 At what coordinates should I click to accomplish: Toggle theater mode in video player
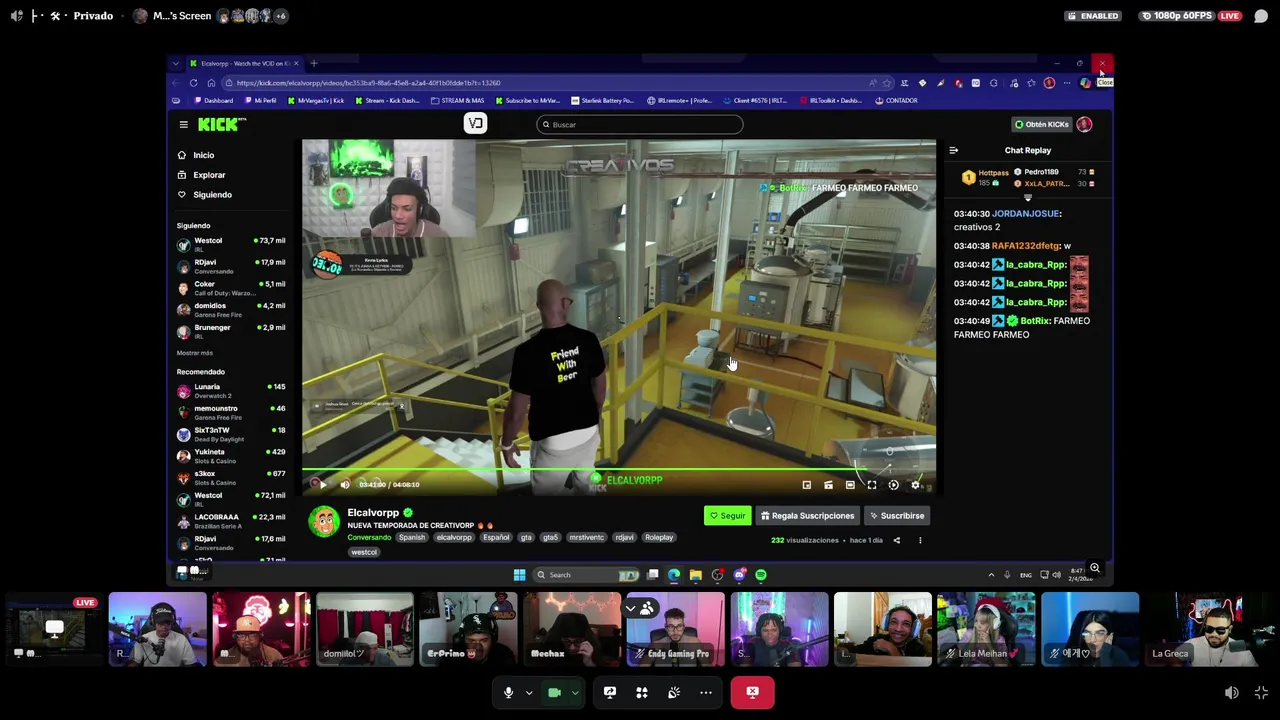point(850,485)
